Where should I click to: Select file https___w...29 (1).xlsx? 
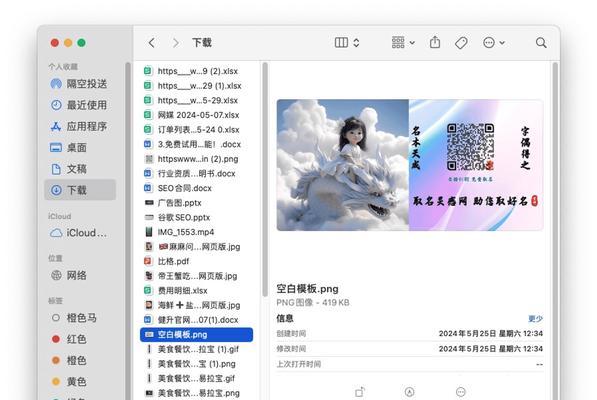pos(196,86)
